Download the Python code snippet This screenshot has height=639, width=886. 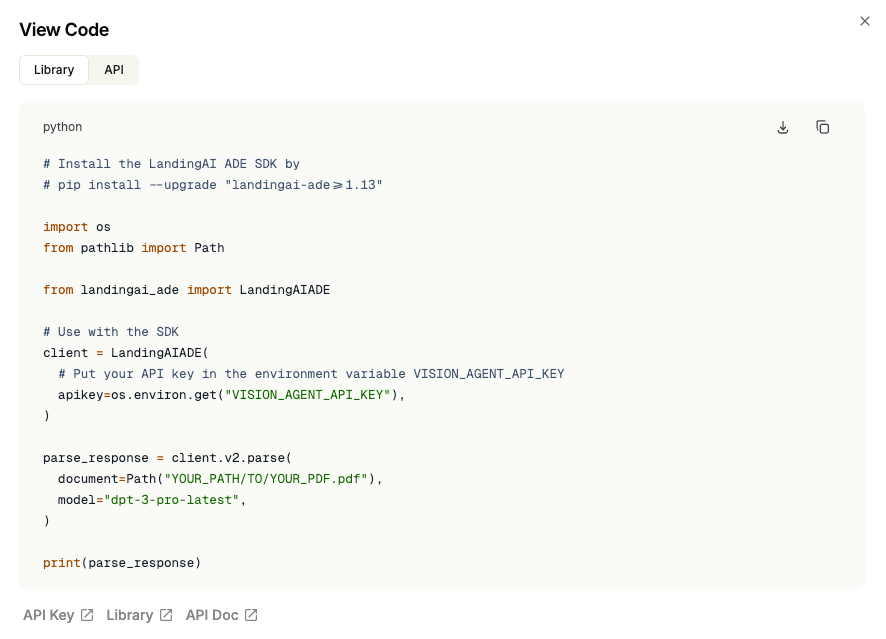click(x=783, y=127)
